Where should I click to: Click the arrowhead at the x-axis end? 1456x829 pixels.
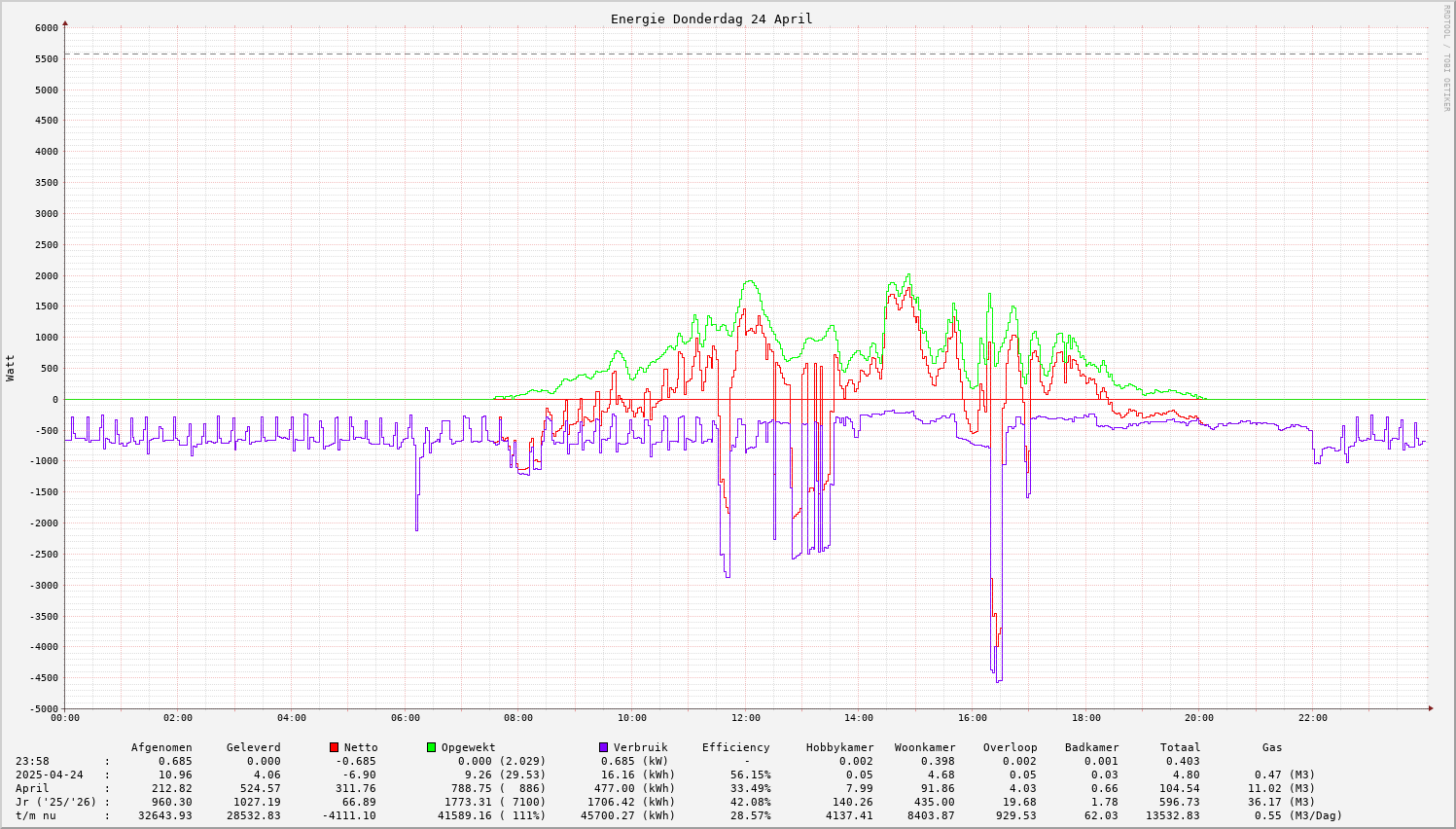point(1430,708)
